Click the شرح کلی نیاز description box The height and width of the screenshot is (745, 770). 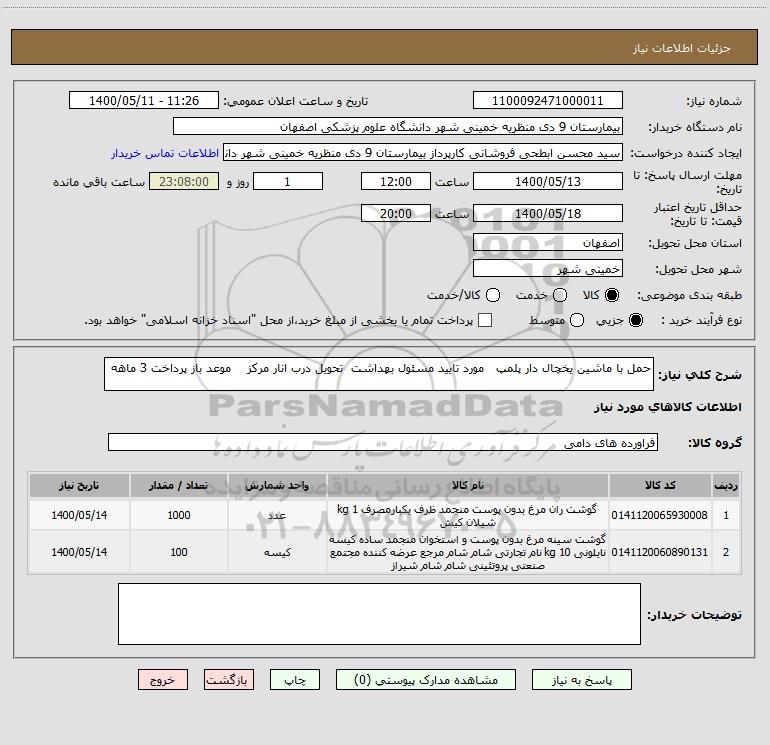pos(379,374)
